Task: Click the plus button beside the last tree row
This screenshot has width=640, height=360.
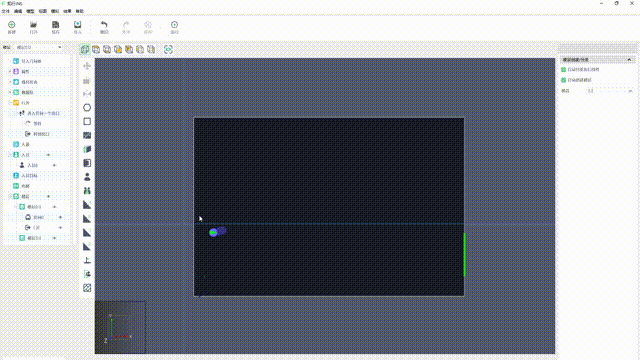Action: tap(54, 238)
